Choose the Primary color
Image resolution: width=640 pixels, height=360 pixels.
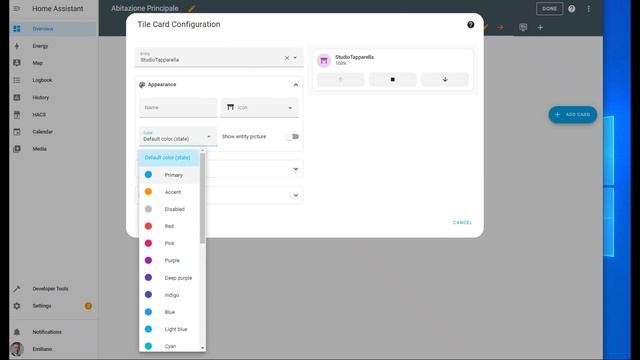[x=169, y=175]
